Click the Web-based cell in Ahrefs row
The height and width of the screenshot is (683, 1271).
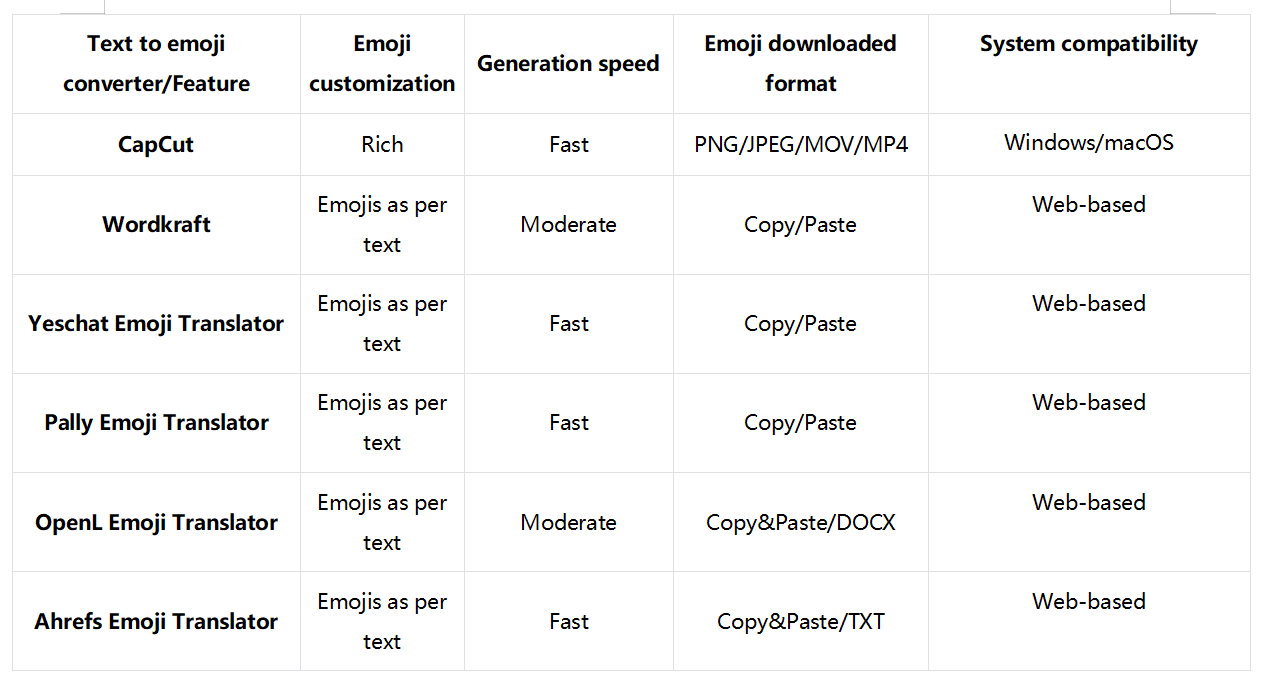coord(1089,621)
